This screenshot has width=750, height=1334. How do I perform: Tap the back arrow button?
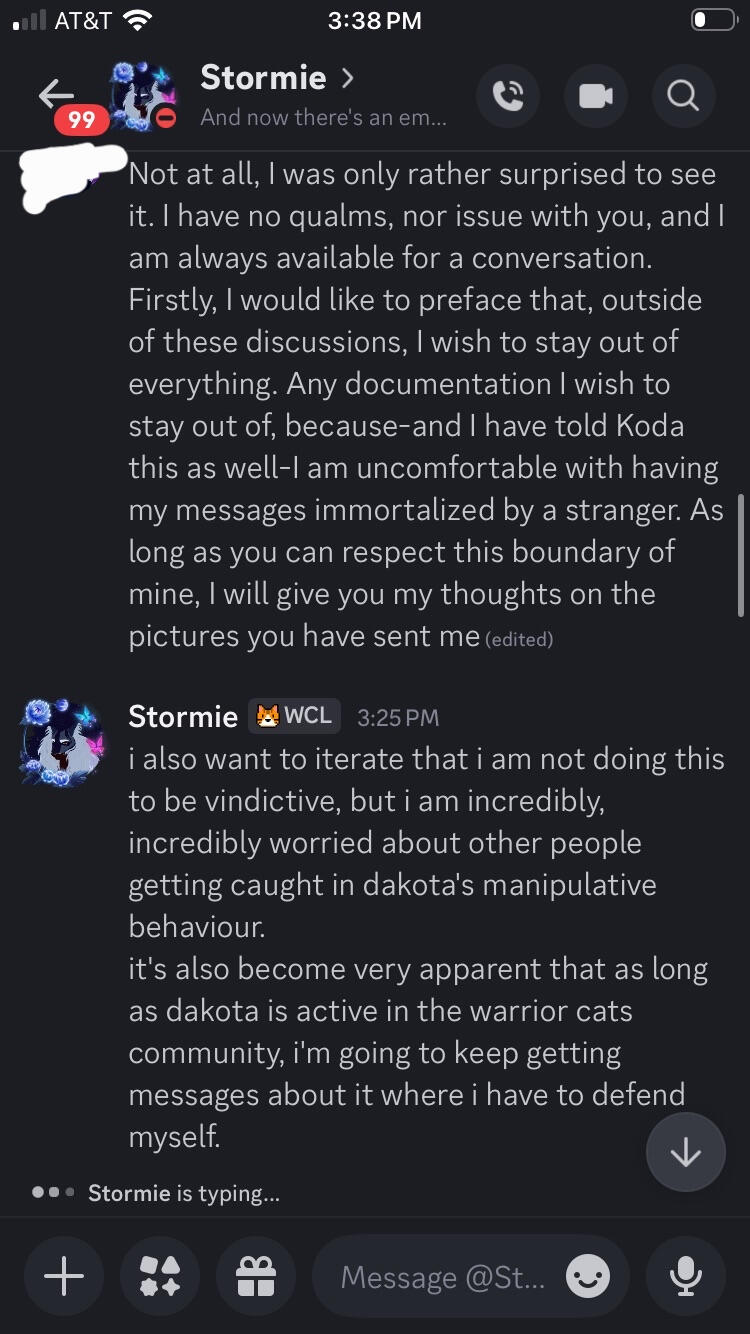pos(56,93)
